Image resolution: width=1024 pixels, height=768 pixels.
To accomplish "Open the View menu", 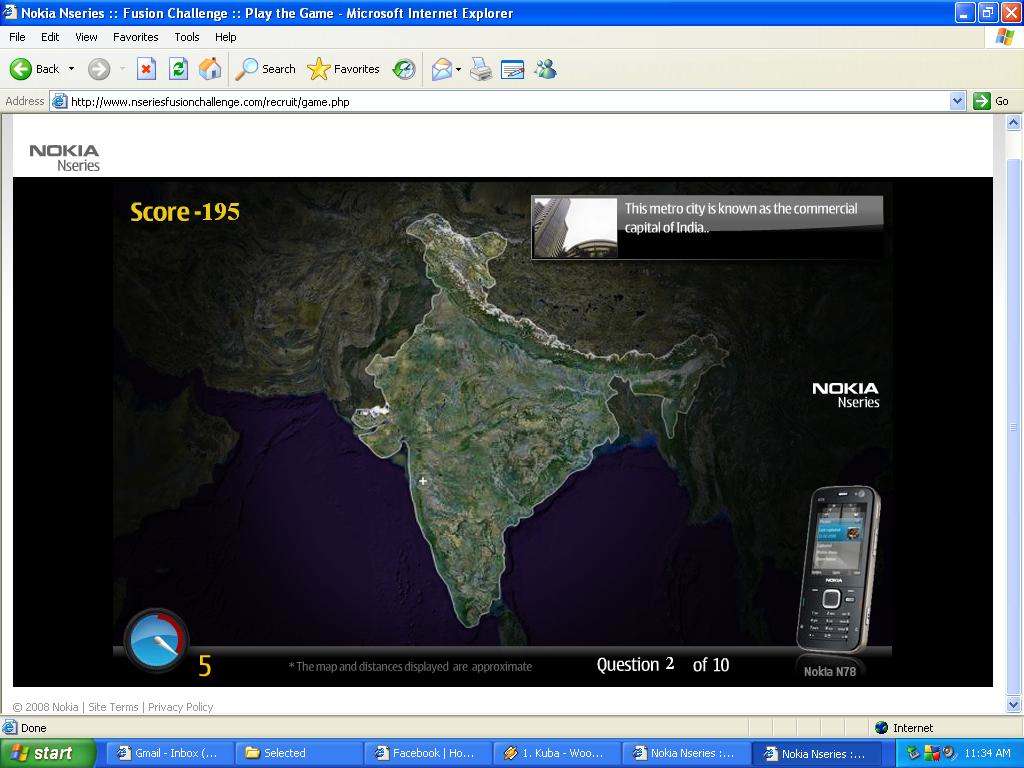I will pyautogui.click(x=86, y=37).
